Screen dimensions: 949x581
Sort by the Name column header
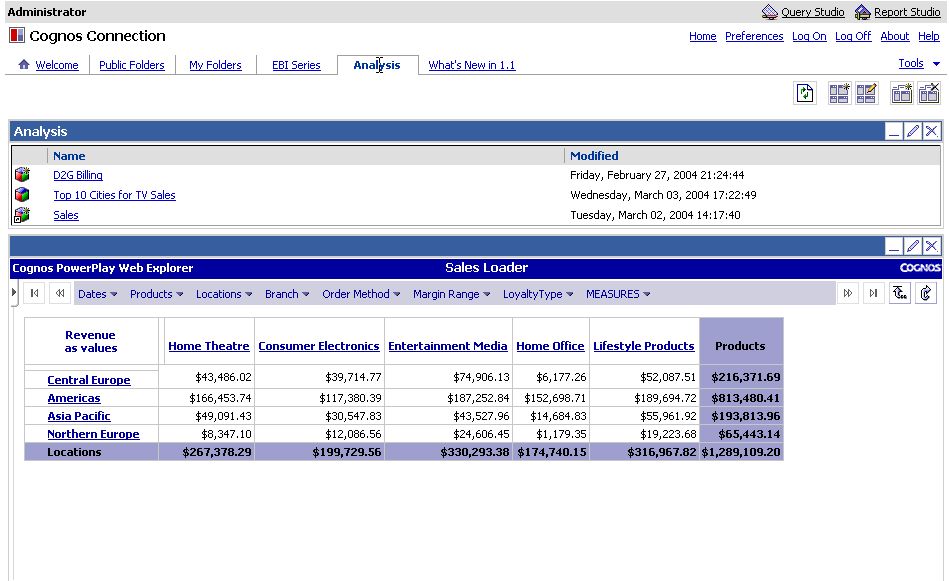pos(69,156)
